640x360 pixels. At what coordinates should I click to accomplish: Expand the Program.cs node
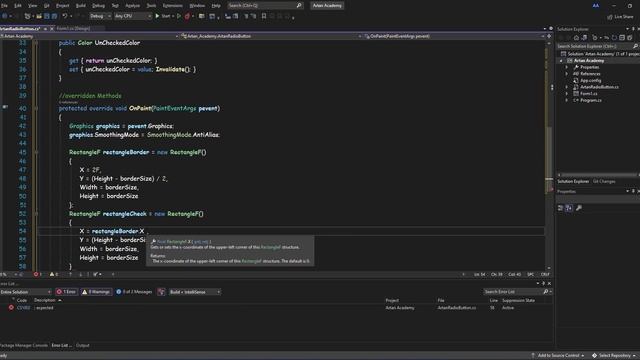tap(567, 100)
